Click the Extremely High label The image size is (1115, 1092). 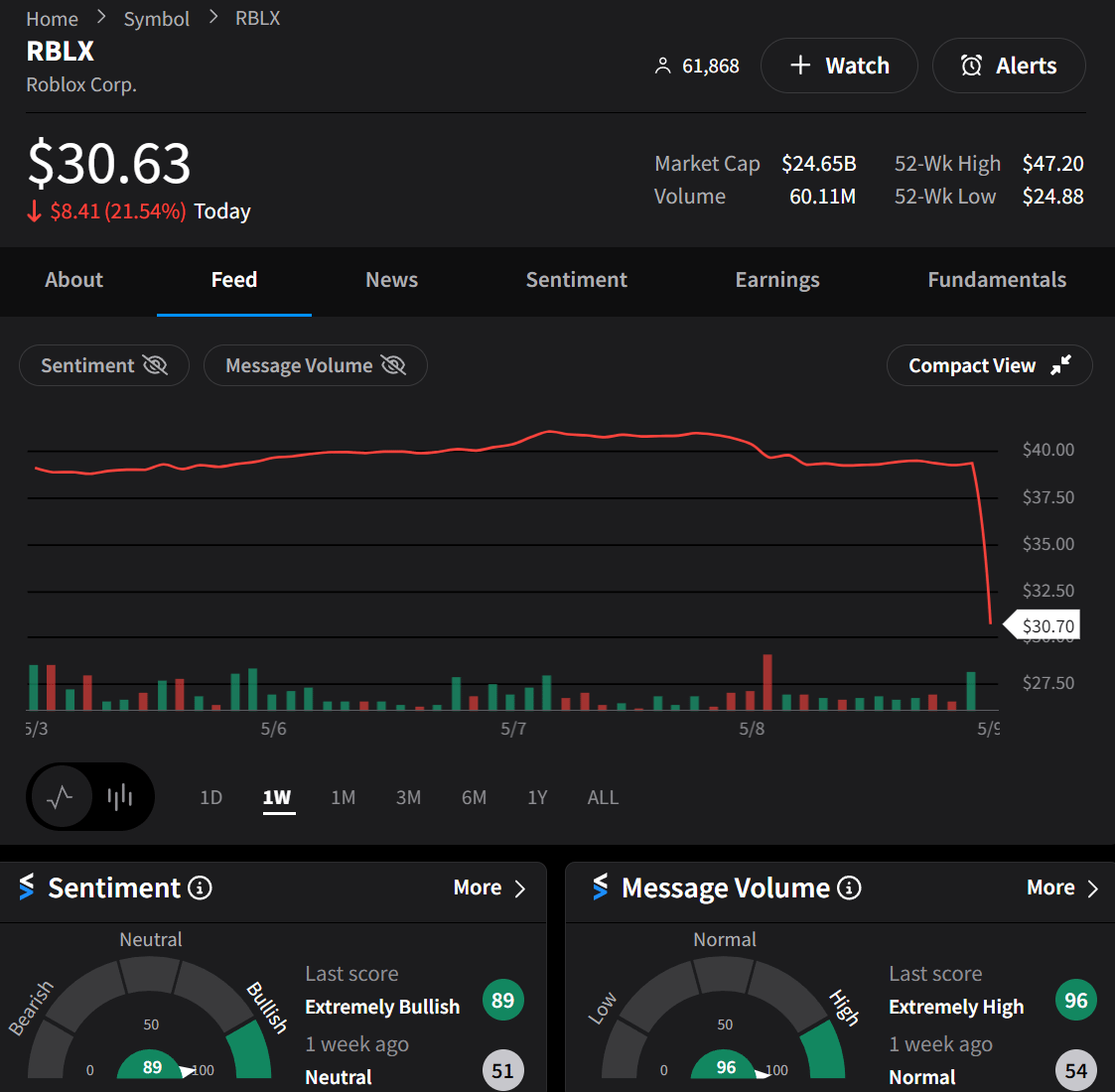point(956,1007)
